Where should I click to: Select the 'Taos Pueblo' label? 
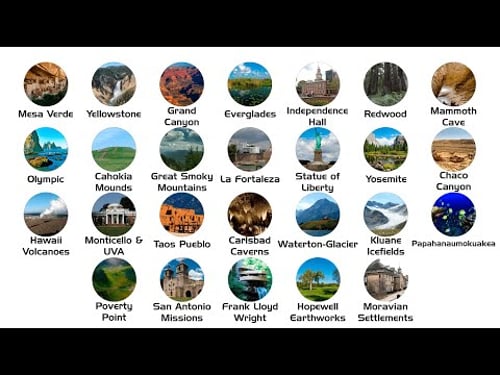(182, 244)
